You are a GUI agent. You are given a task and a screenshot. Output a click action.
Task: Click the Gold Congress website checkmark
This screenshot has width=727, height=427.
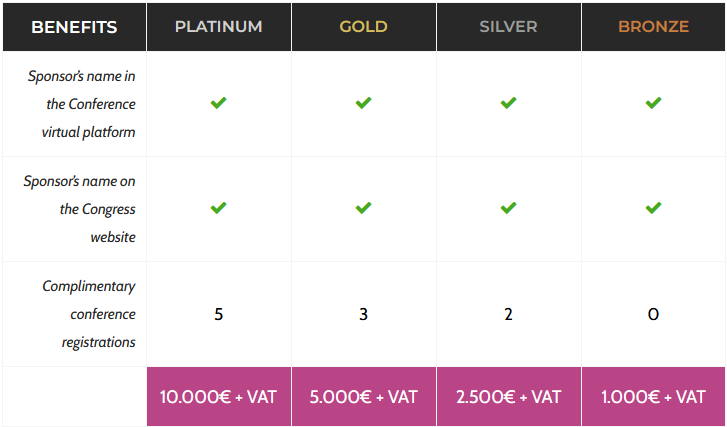364,208
